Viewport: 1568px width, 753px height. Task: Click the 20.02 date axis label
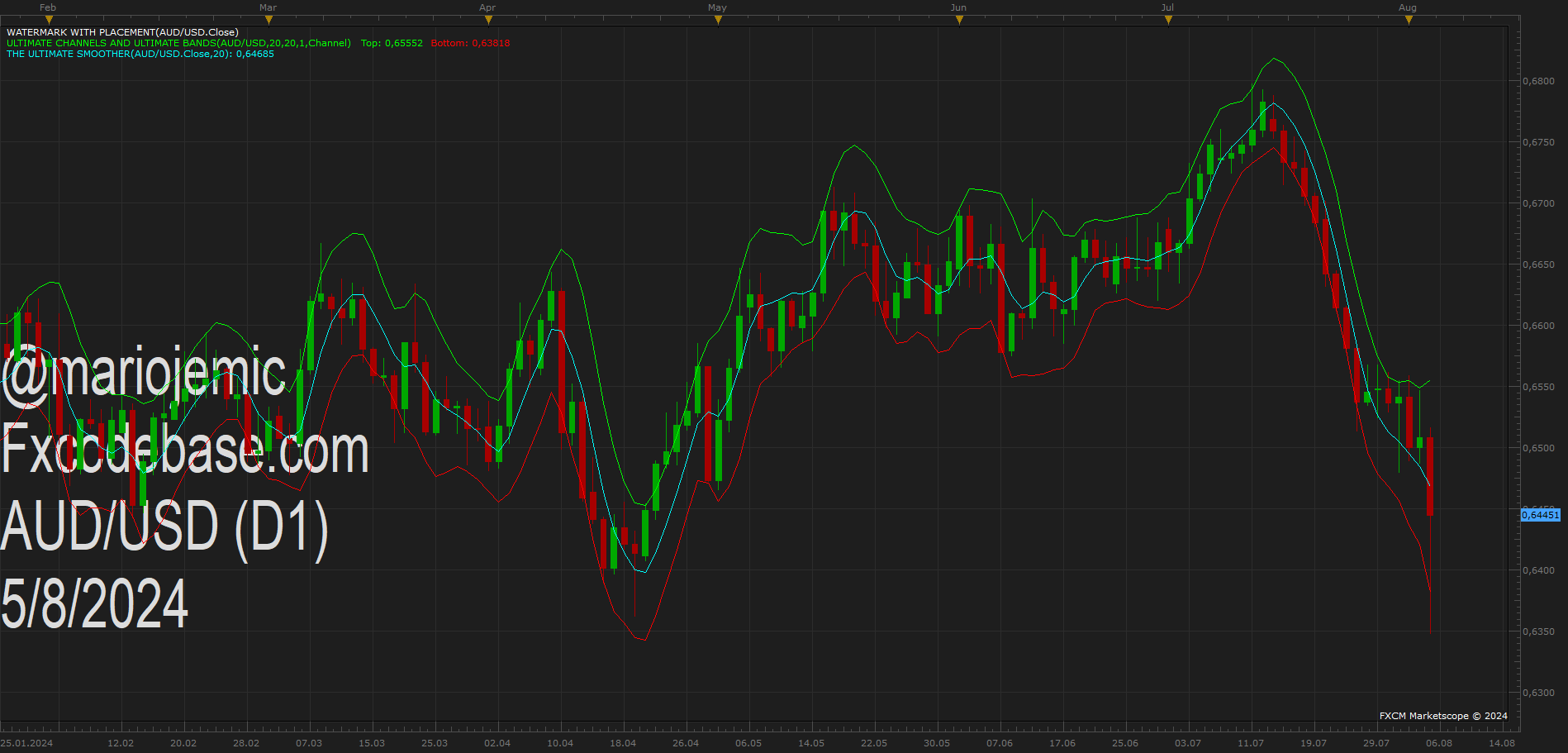coord(183,743)
